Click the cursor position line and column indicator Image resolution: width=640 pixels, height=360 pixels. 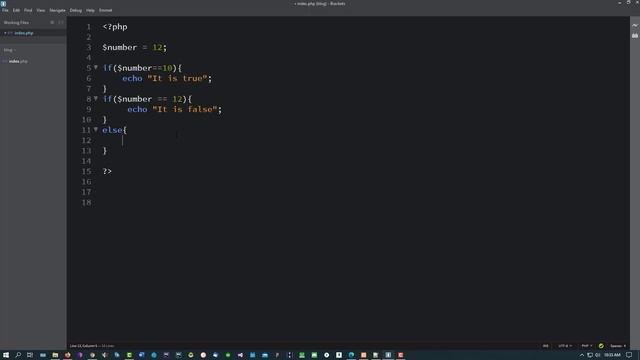[x=84, y=346]
